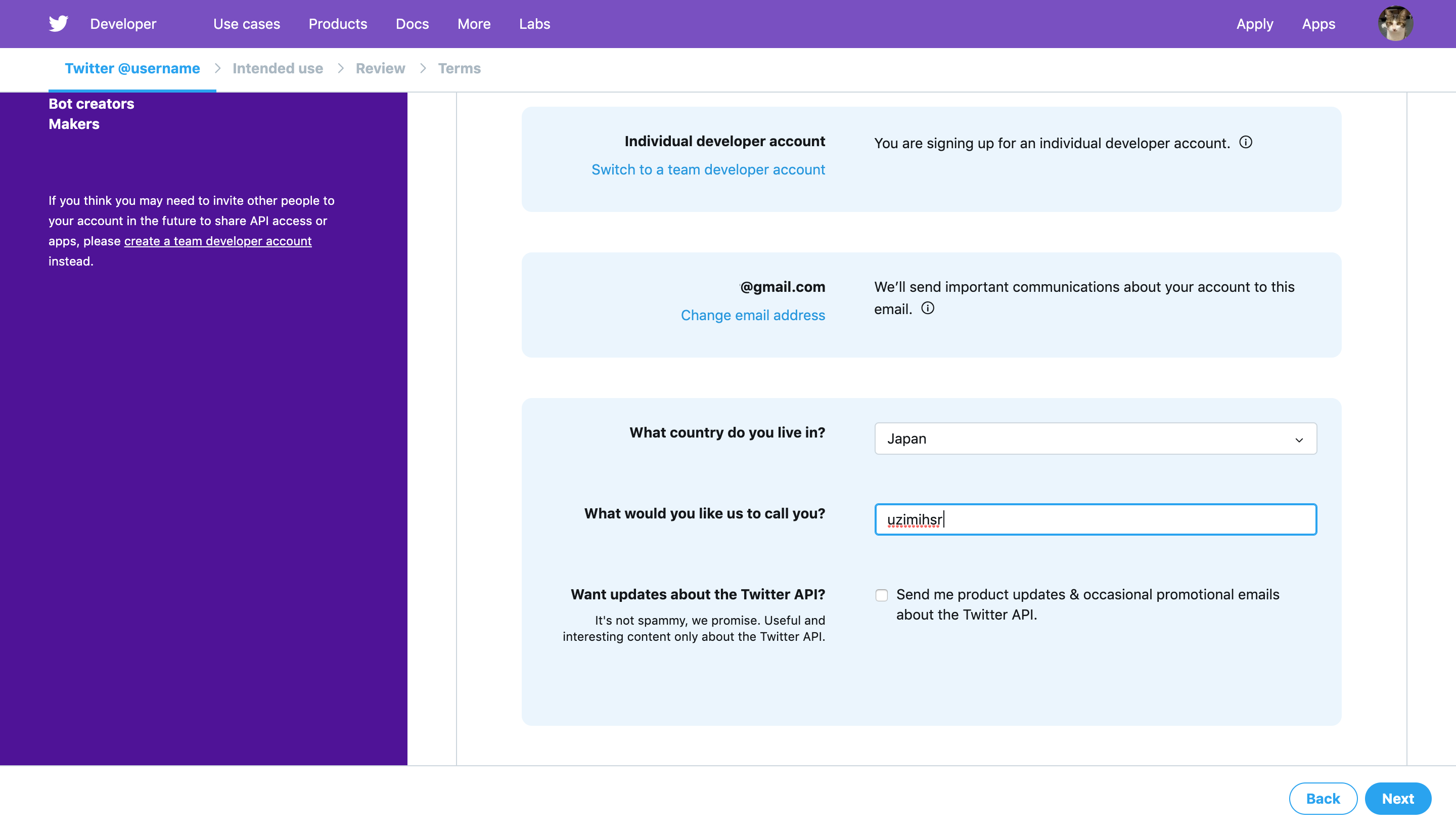Open the Use cases menu
The image size is (1456, 830).
pos(247,24)
